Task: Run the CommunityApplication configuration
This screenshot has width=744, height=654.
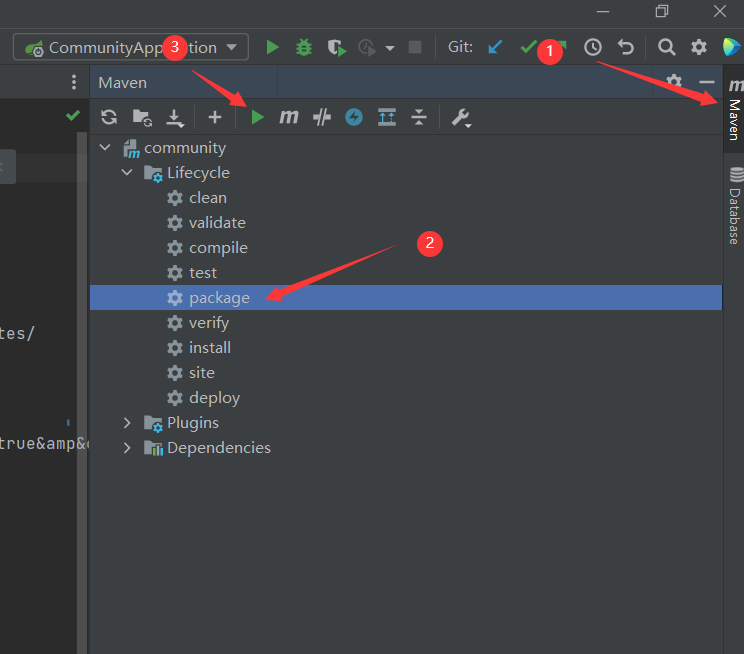Action: click(x=272, y=47)
